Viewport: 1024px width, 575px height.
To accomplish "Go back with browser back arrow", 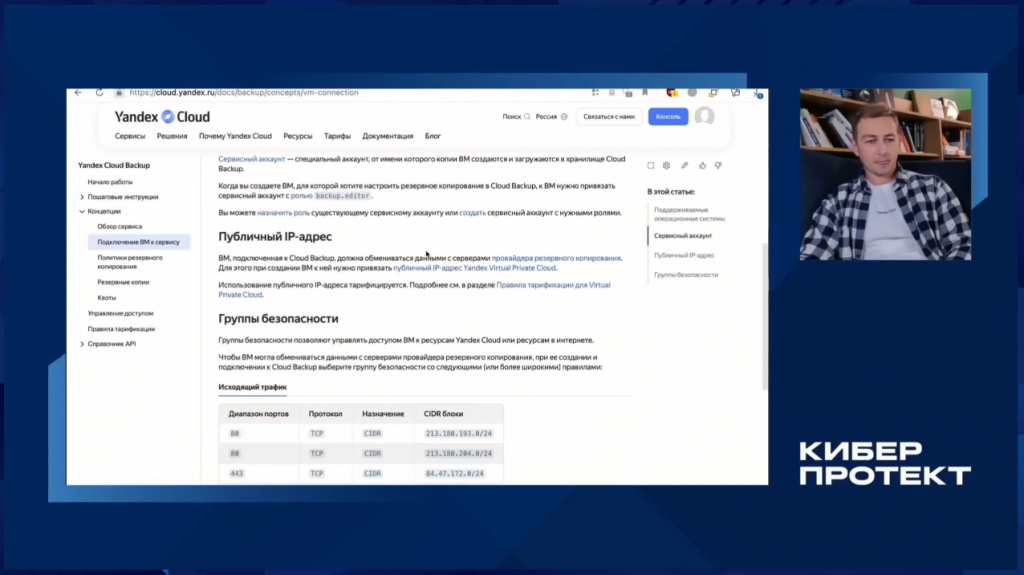I will coord(78,93).
